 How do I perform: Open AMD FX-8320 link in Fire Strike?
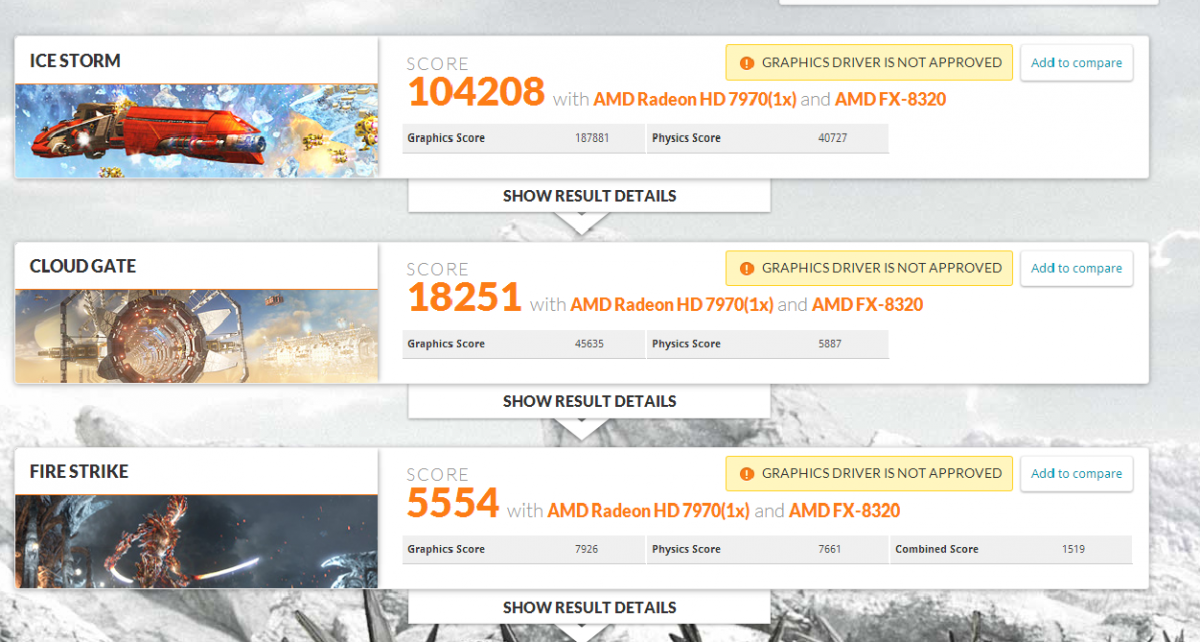pyautogui.click(x=844, y=510)
